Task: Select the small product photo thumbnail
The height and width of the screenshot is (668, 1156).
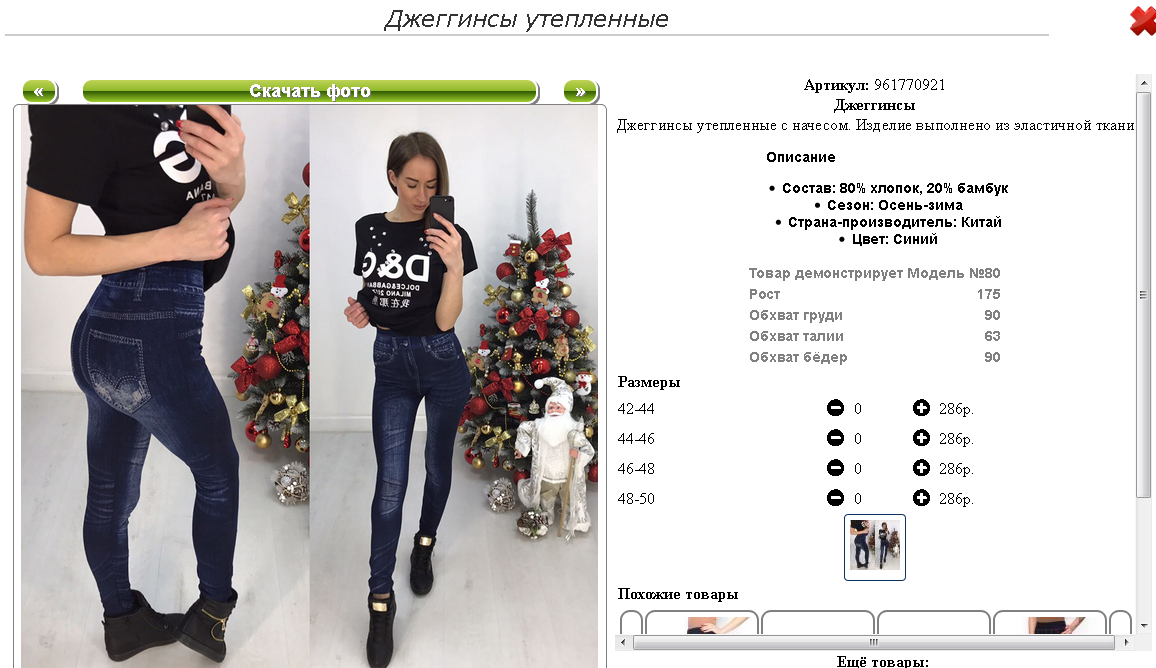Action: point(874,547)
